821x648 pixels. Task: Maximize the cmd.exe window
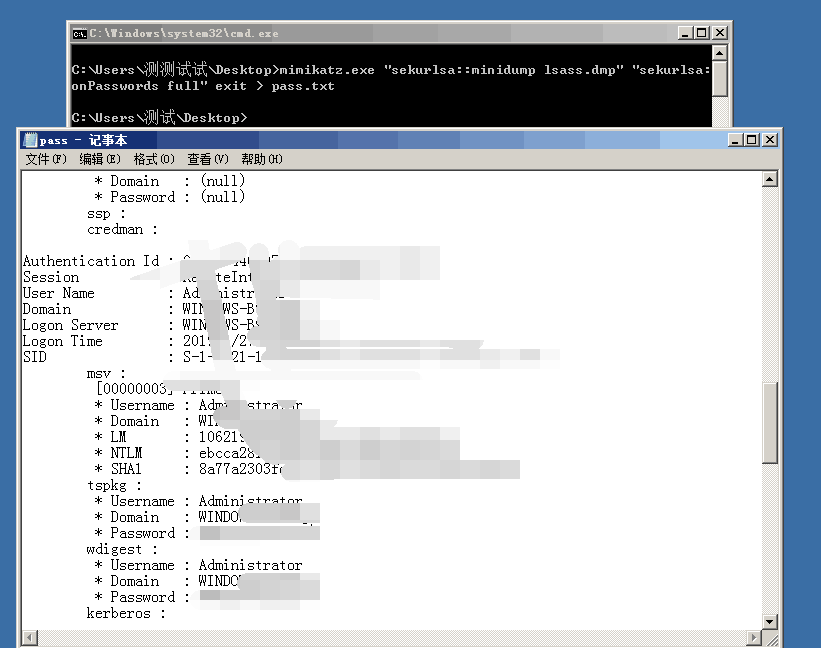coord(702,33)
